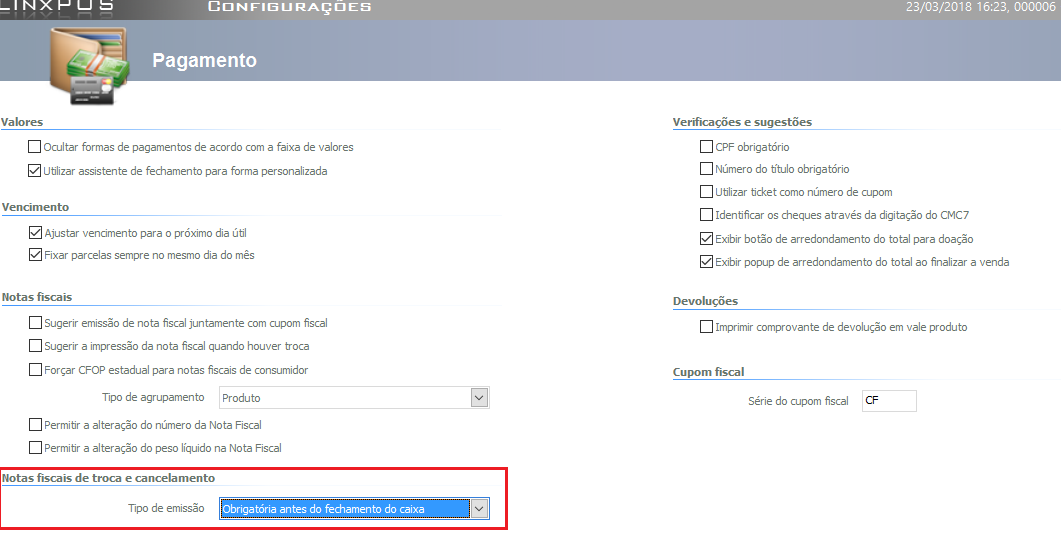Enable 'Sugerir a impressão da nota fiscal'
1061x555 pixels.
[36, 346]
